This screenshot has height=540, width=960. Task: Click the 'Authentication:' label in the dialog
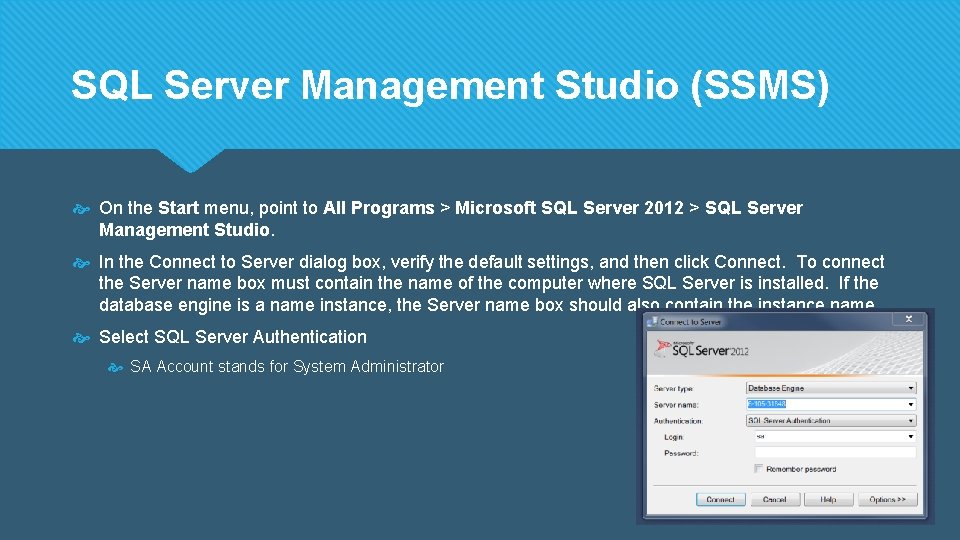678,421
